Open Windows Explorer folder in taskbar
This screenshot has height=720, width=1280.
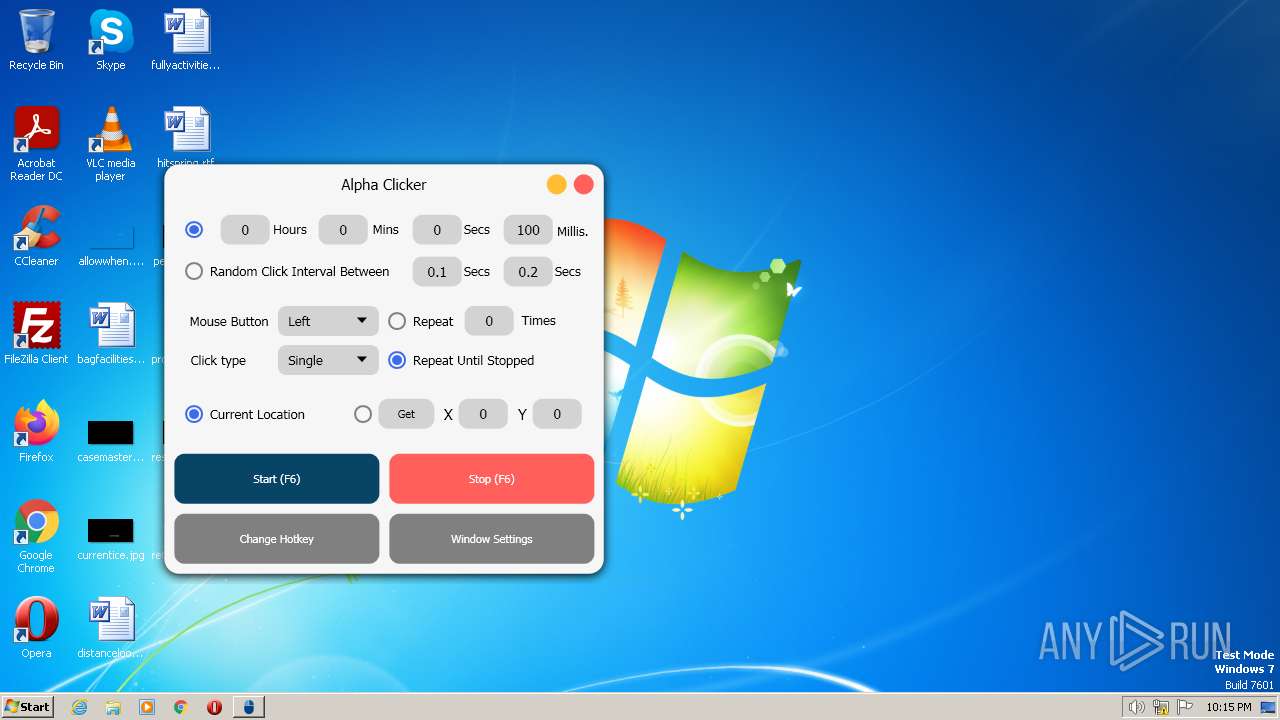coord(113,707)
